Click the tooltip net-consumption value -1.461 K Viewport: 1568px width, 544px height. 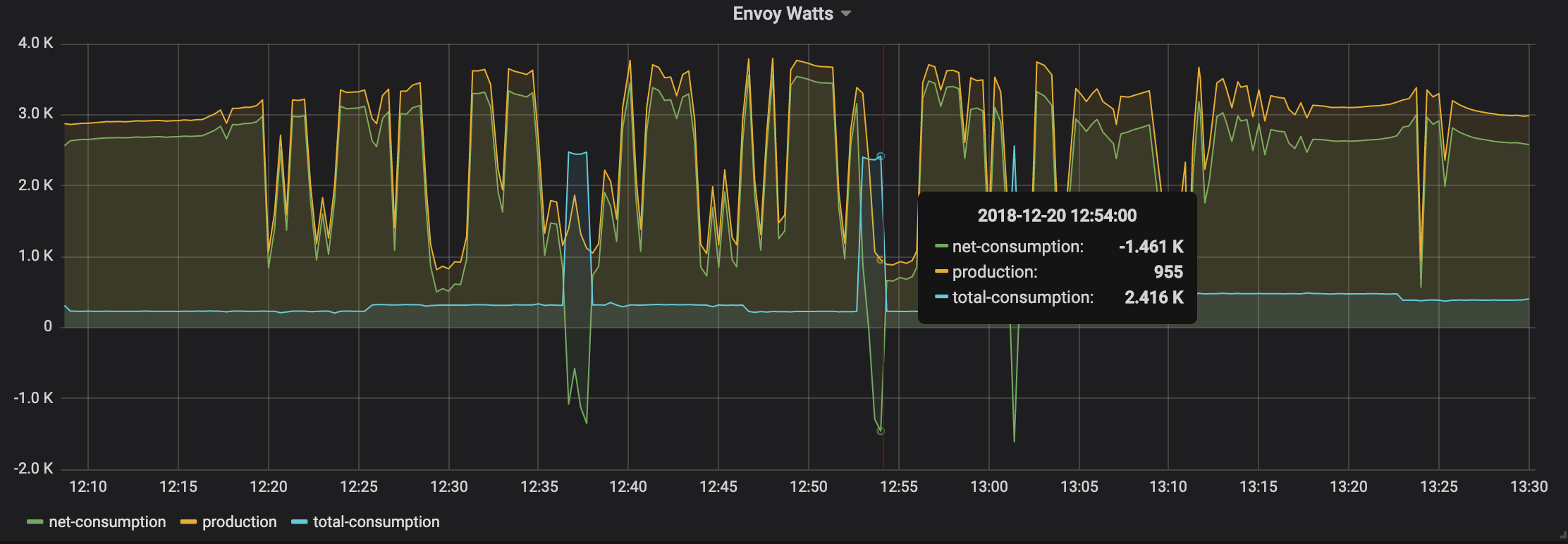point(1151,247)
